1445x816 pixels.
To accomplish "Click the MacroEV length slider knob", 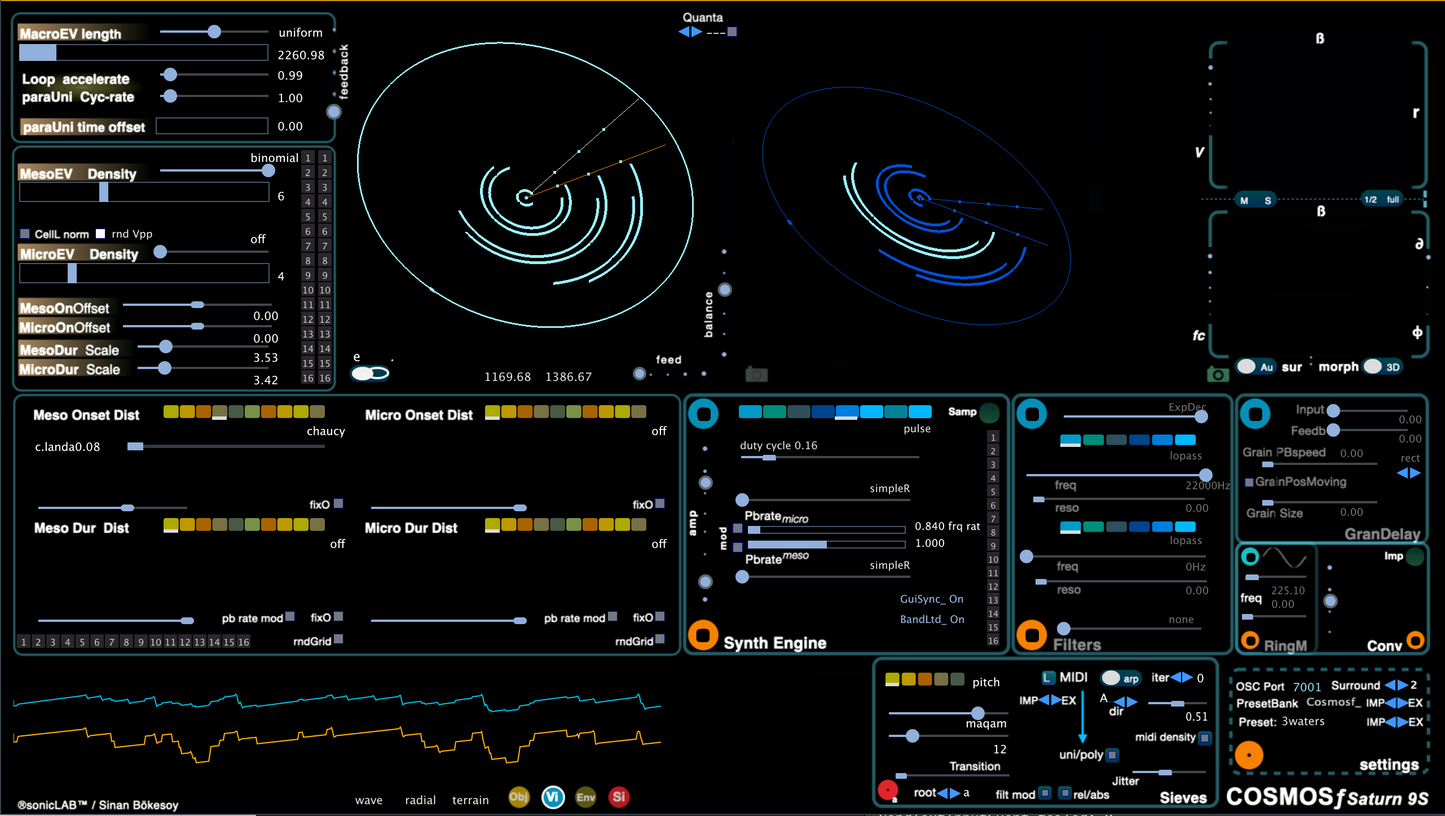I will click(214, 32).
